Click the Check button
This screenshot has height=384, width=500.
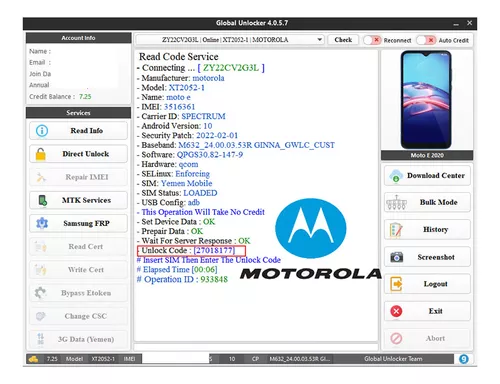click(343, 40)
